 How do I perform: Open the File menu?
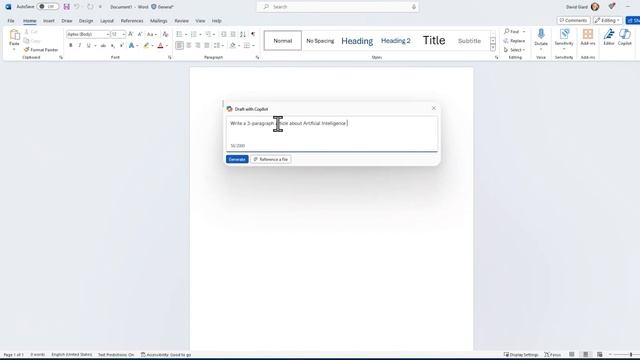click(x=11, y=20)
